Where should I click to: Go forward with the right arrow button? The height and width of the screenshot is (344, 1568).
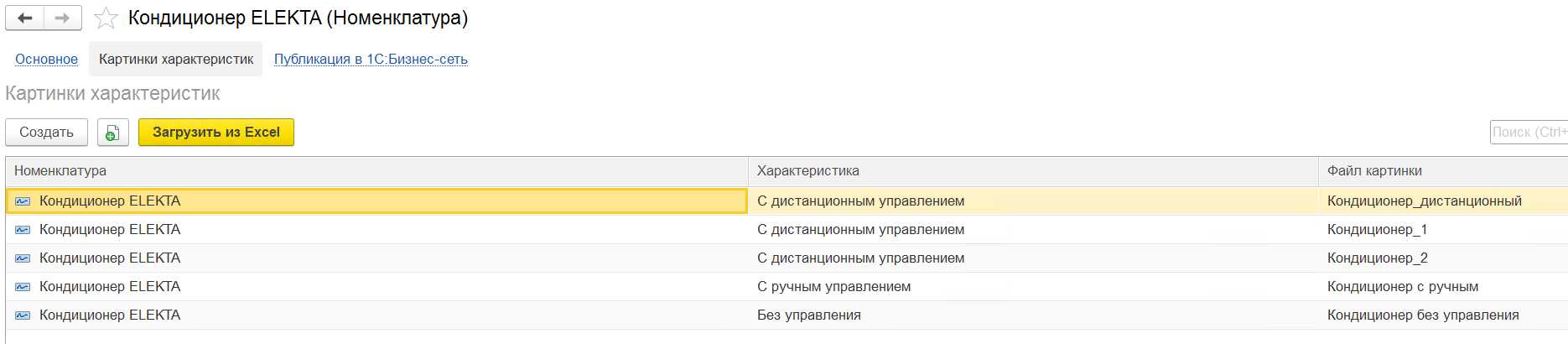[x=63, y=18]
